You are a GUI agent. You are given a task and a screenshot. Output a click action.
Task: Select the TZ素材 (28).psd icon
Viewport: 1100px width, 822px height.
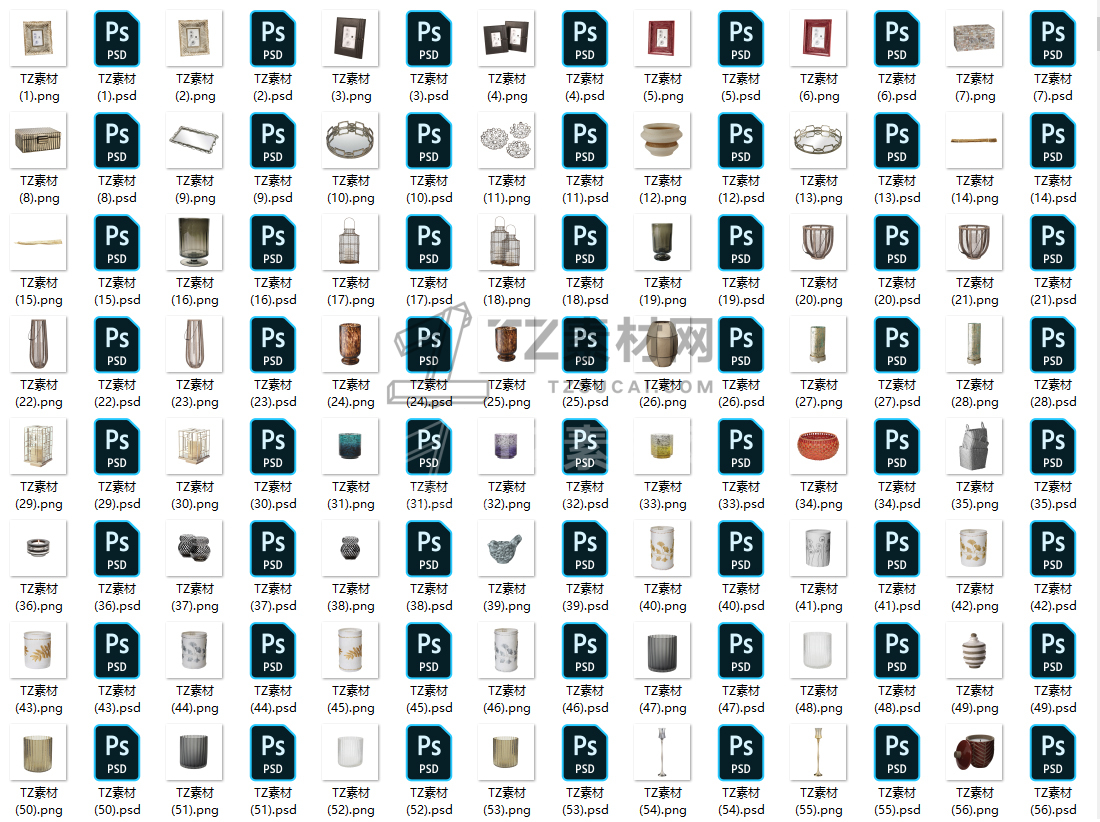[1053, 344]
